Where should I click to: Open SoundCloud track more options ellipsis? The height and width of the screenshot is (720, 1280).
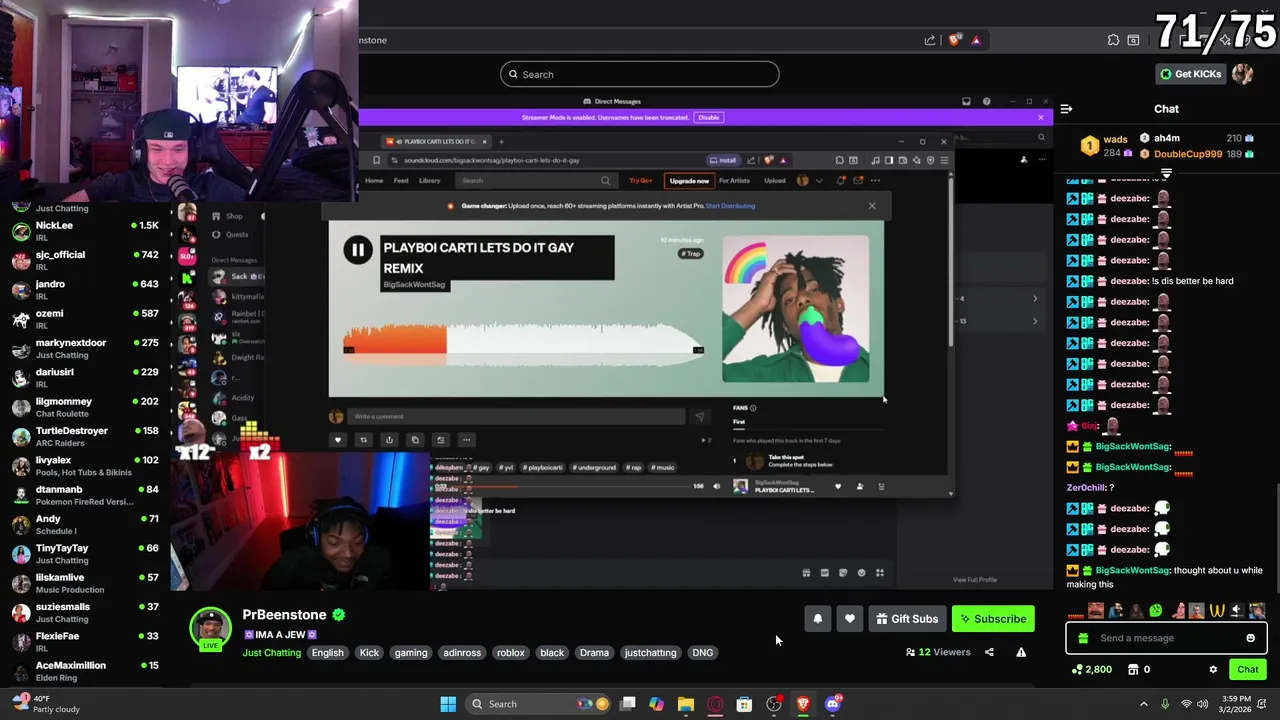pyautogui.click(x=466, y=440)
